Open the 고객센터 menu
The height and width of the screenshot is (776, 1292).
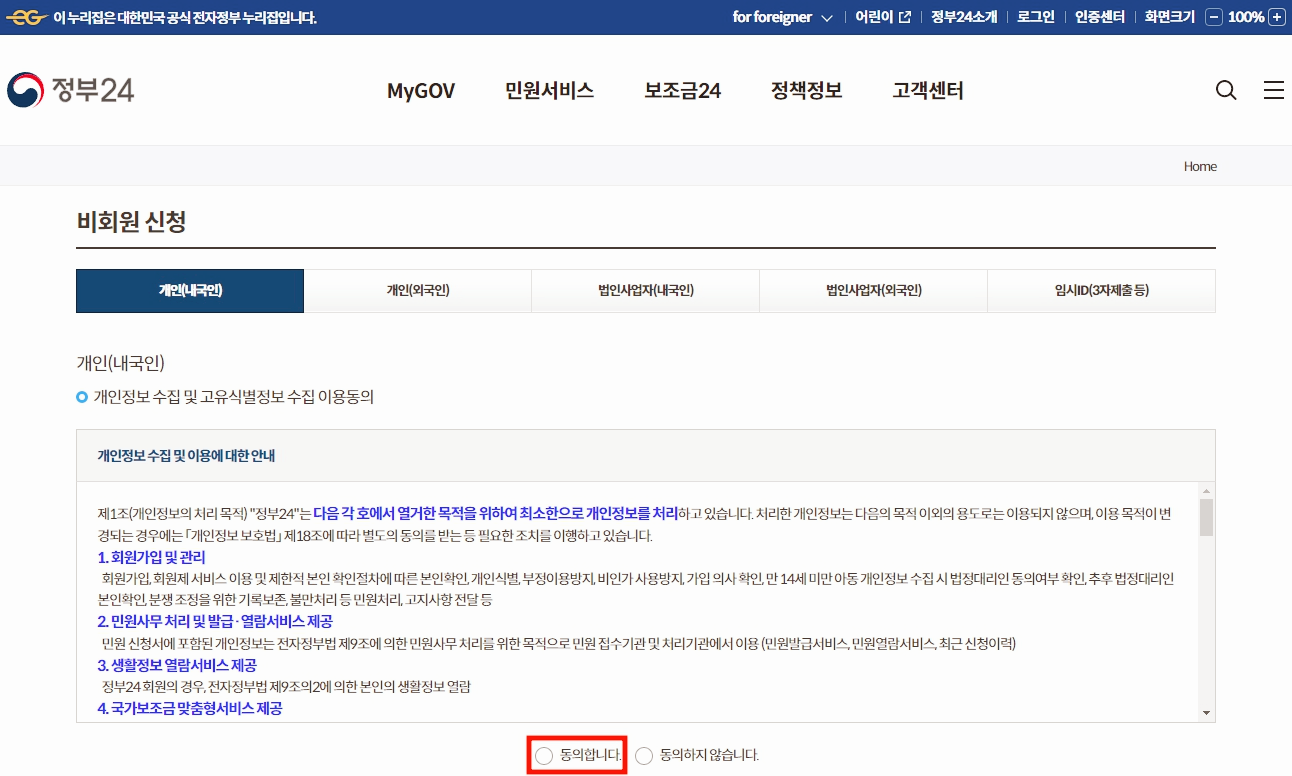click(927, 90)
